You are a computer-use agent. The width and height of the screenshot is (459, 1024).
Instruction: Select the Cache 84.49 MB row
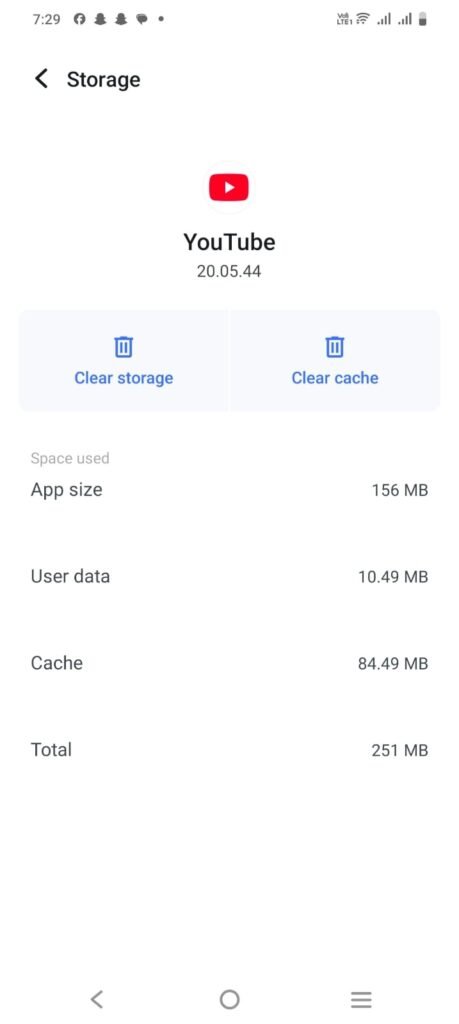(229, 664)
